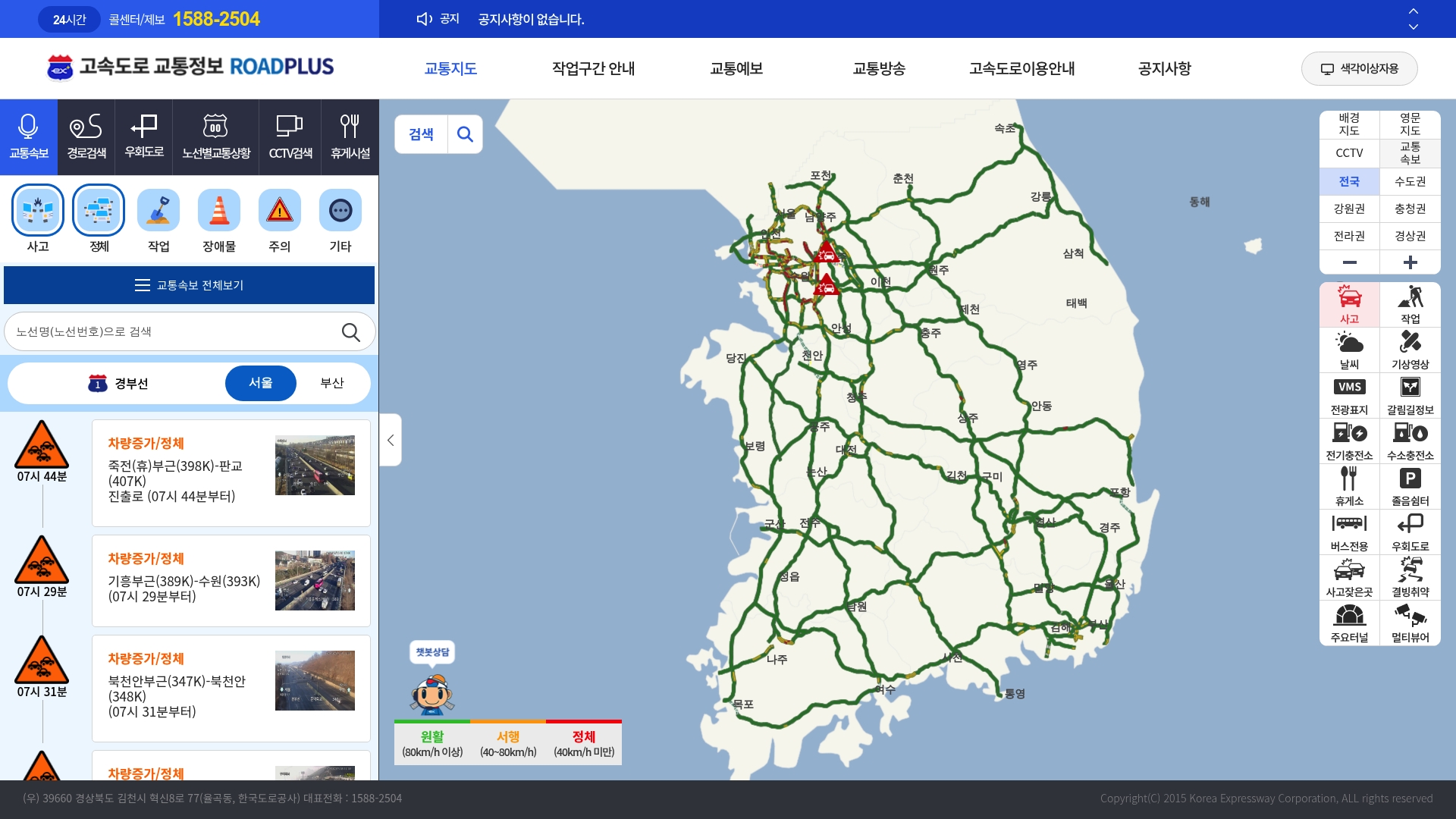The image size is (1456, 819).
Task: Open the VMS 전광표지 layer
Action: click(x=1349, y=396)
